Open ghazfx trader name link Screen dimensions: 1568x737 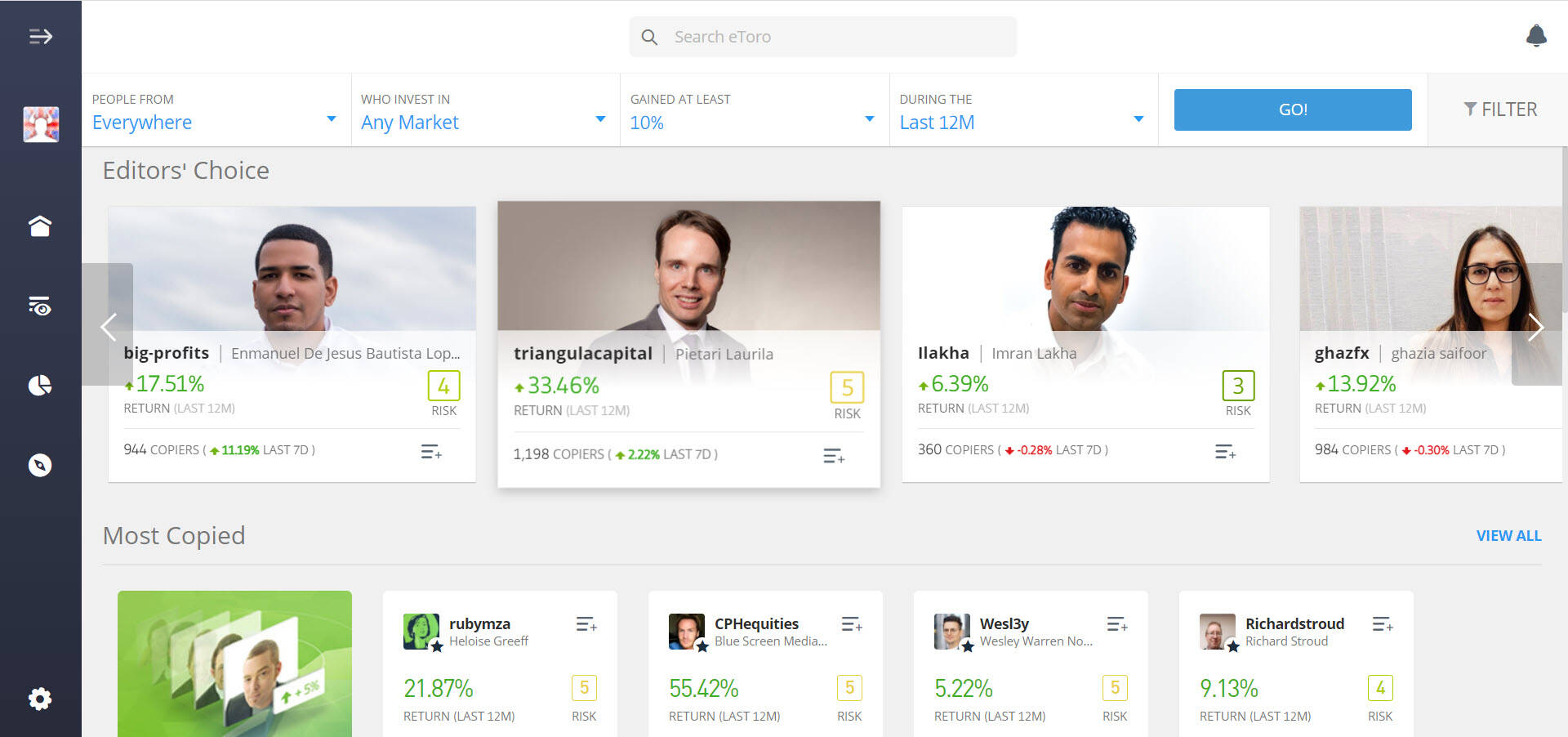tap(1342, 353)
